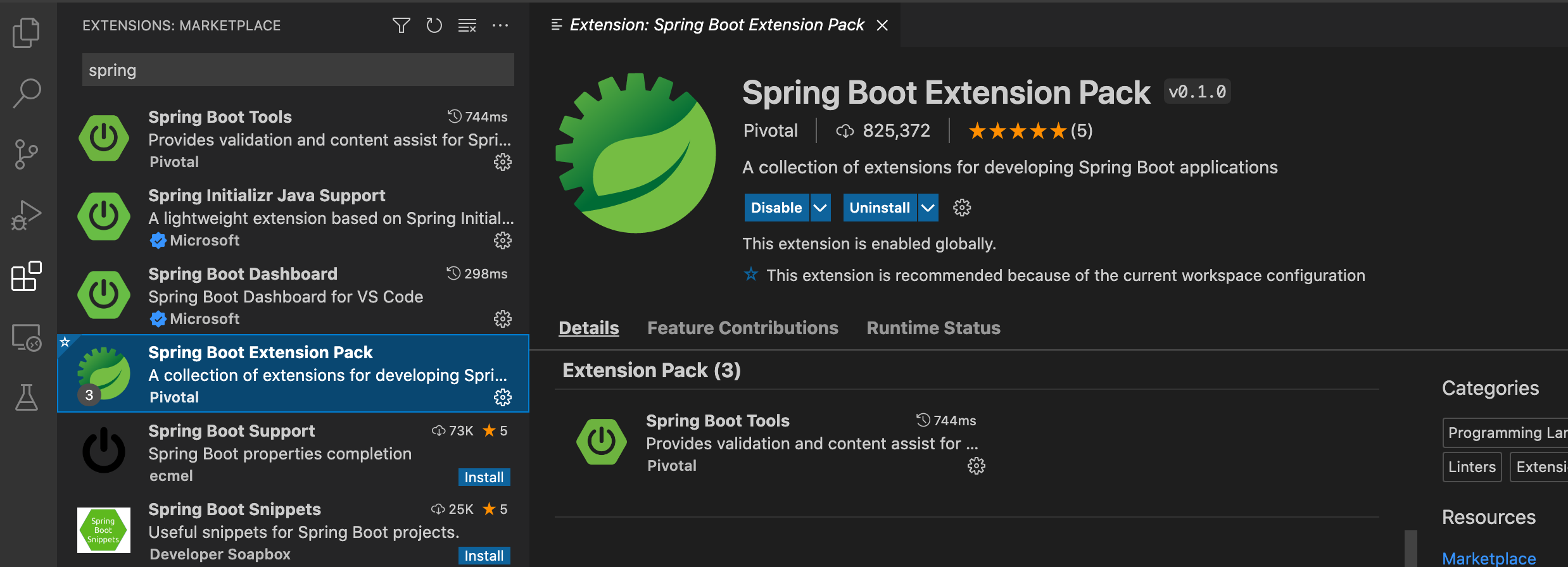The image size is (1568, 567).
Task: Open the Source Control view
Action: coord(27,154)
